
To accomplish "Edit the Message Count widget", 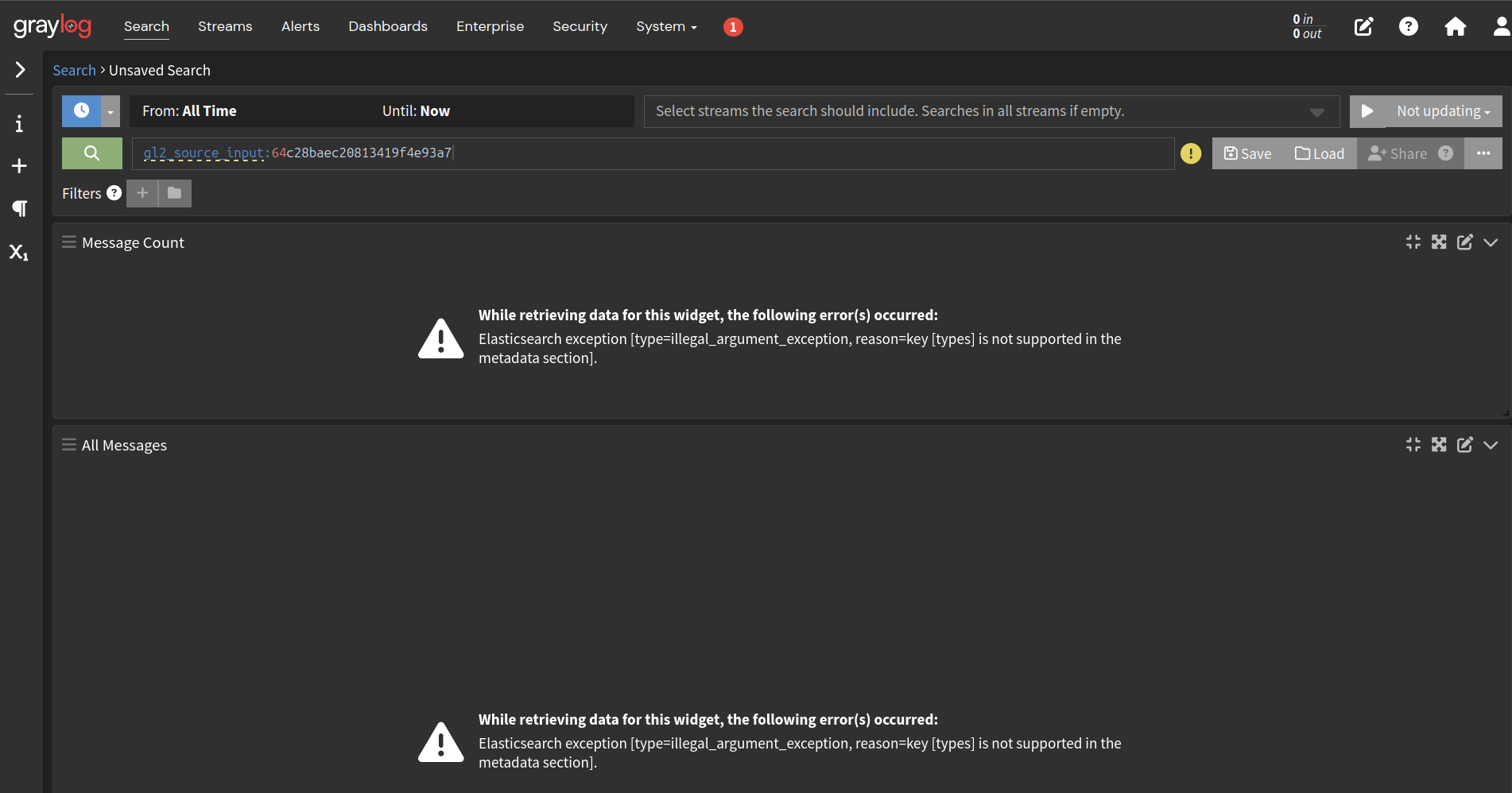I will pyautogui.click(x=1465, y=242).
